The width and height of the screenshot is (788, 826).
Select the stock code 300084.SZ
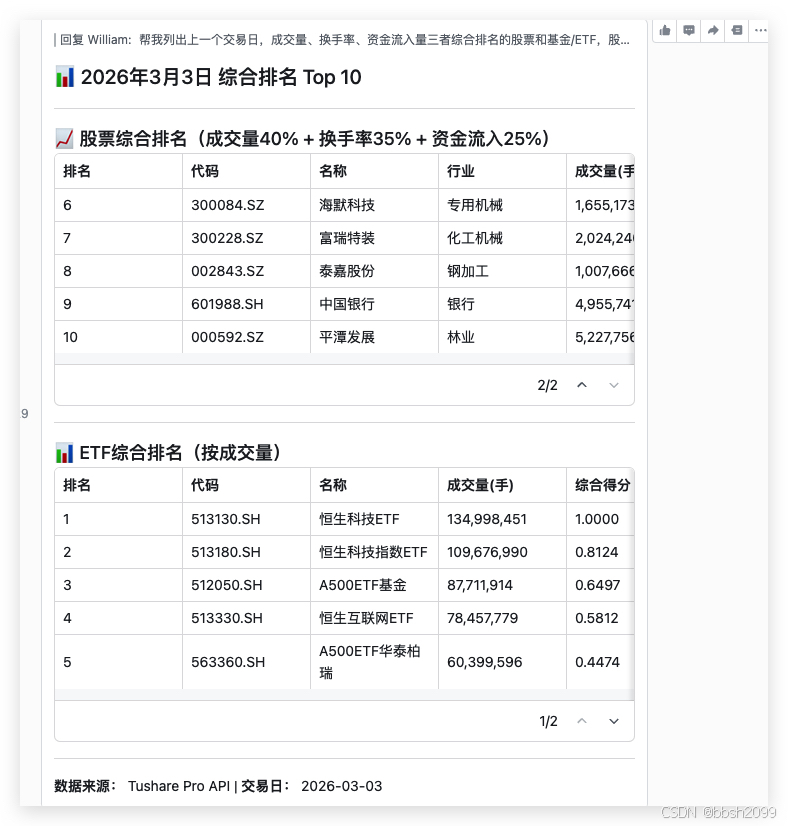tap(228, 205)
